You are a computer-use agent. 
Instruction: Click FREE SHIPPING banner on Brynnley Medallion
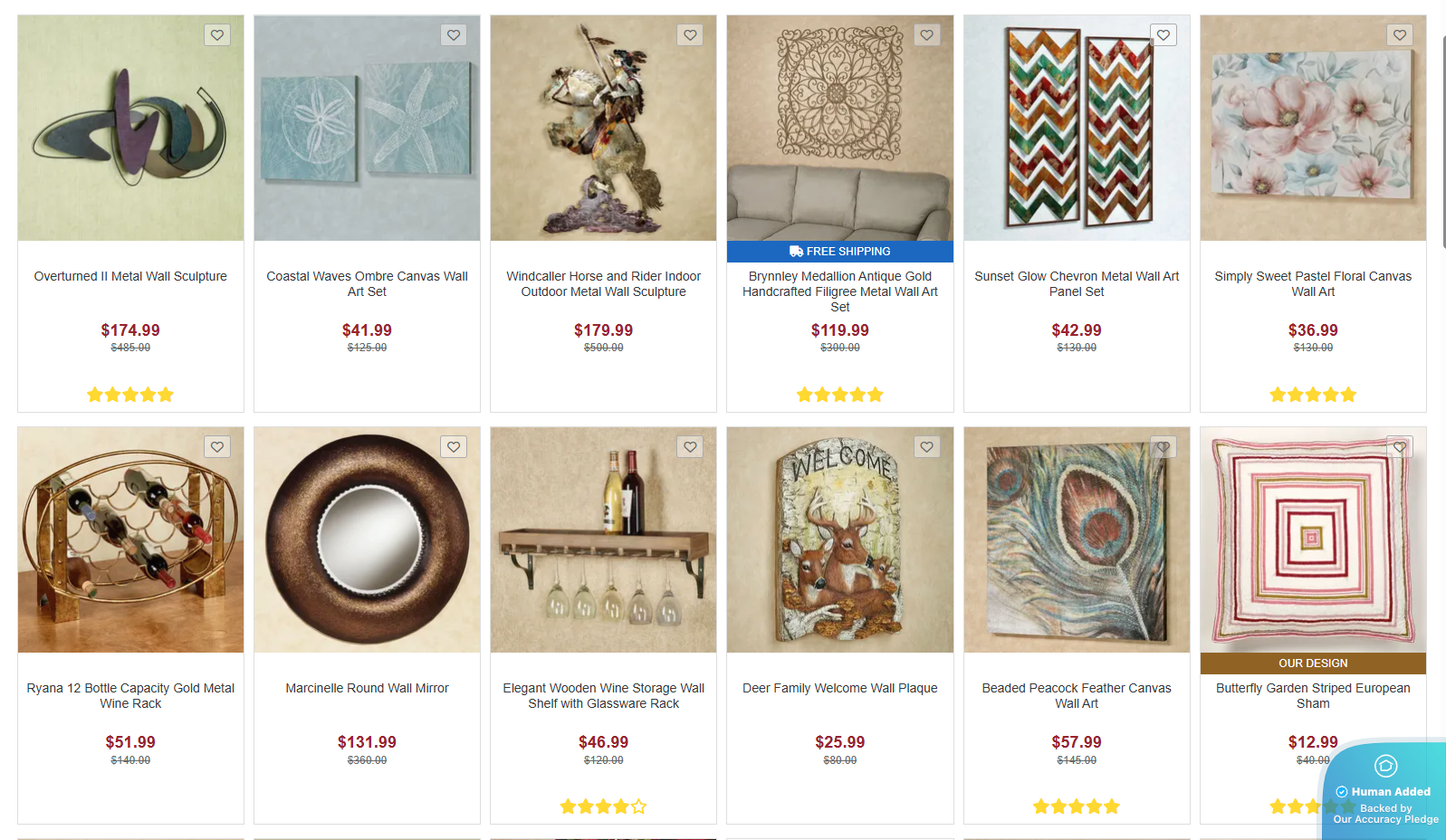839,252
